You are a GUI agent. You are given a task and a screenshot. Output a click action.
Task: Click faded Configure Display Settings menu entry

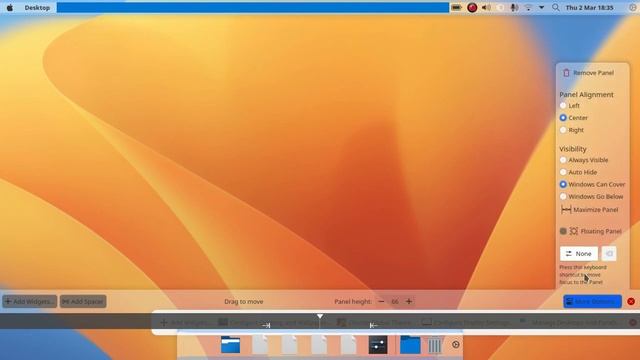click(466, 322)
